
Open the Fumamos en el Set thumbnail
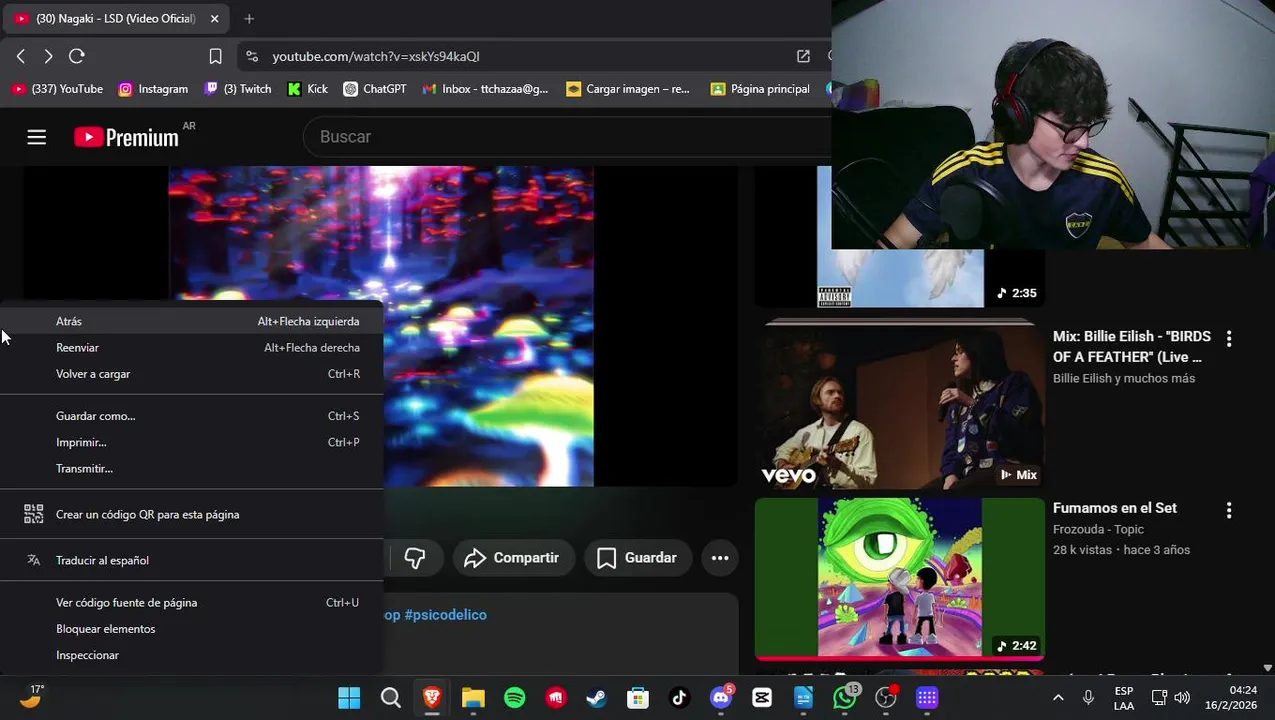pyautogui.click(x=899, y=578)
